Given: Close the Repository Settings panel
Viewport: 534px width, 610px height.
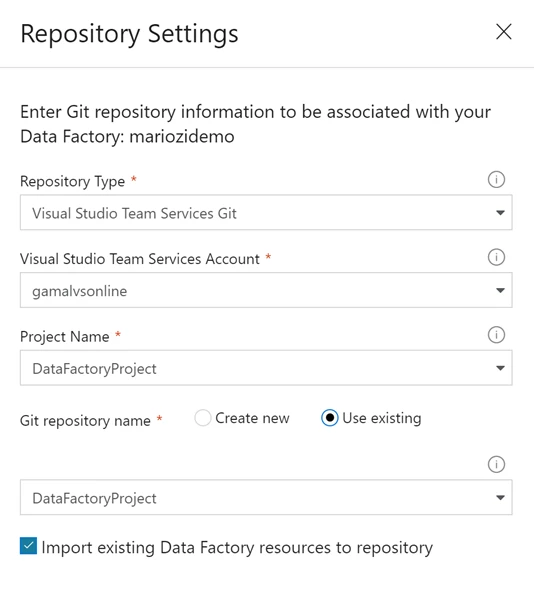Looking at the screenshot, I should point(504,32).
